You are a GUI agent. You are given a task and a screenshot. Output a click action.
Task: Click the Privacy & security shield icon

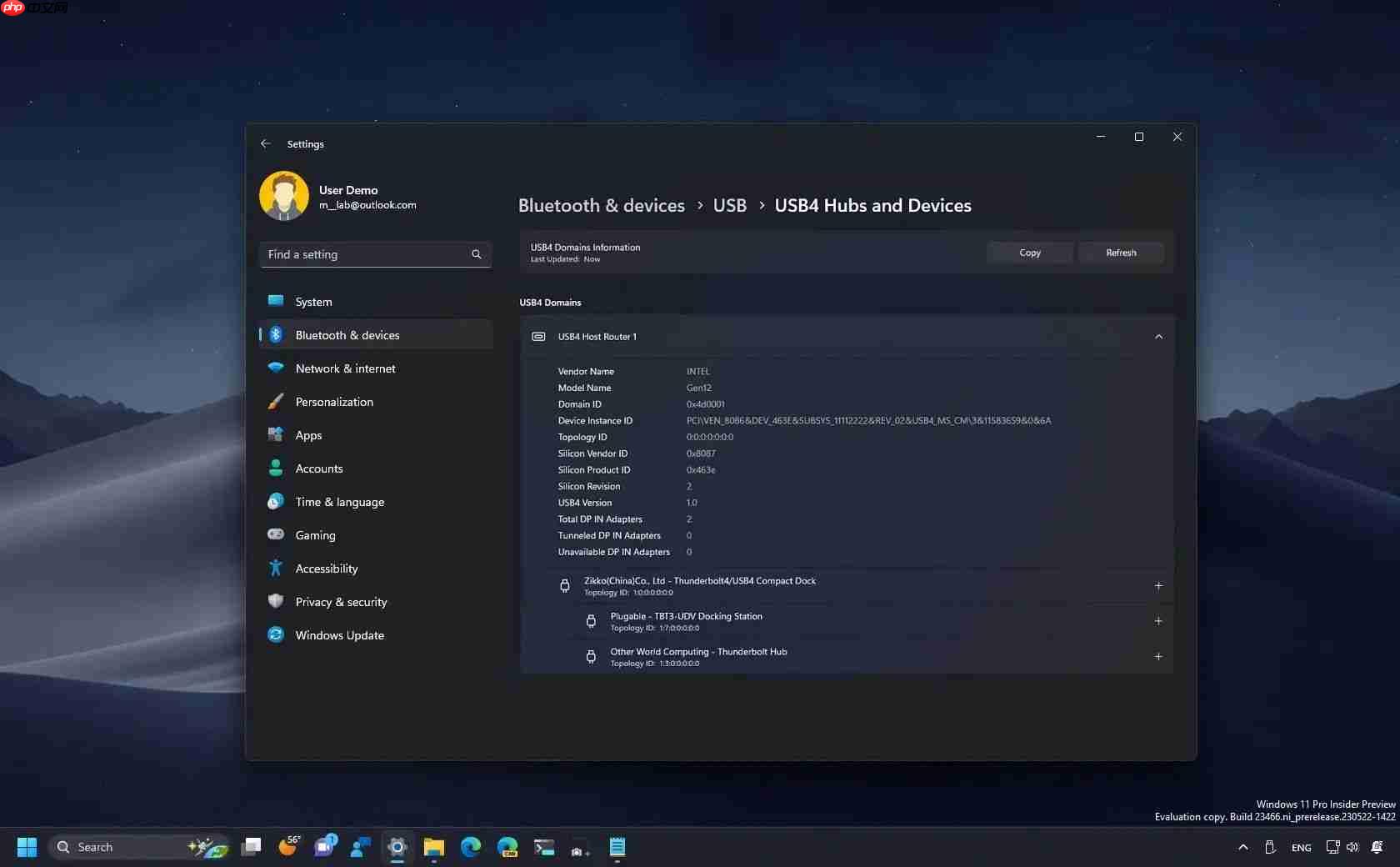coord(276,601)
